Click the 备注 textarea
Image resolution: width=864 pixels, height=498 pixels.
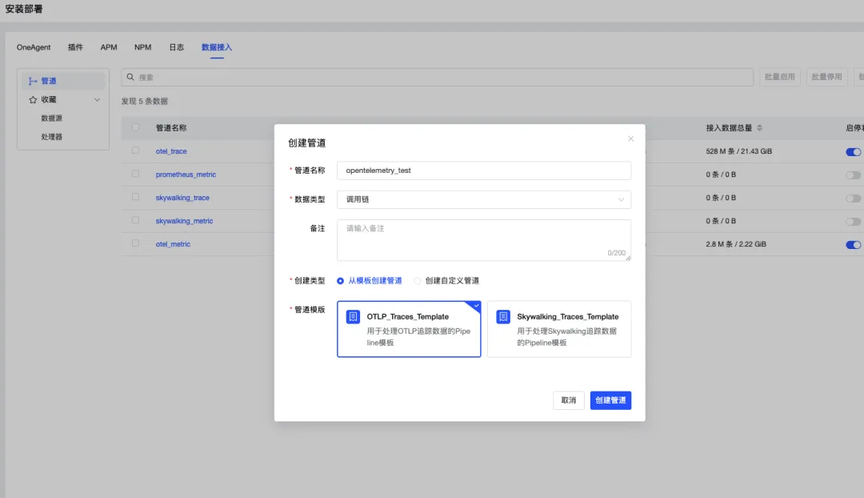click(483, 240)
